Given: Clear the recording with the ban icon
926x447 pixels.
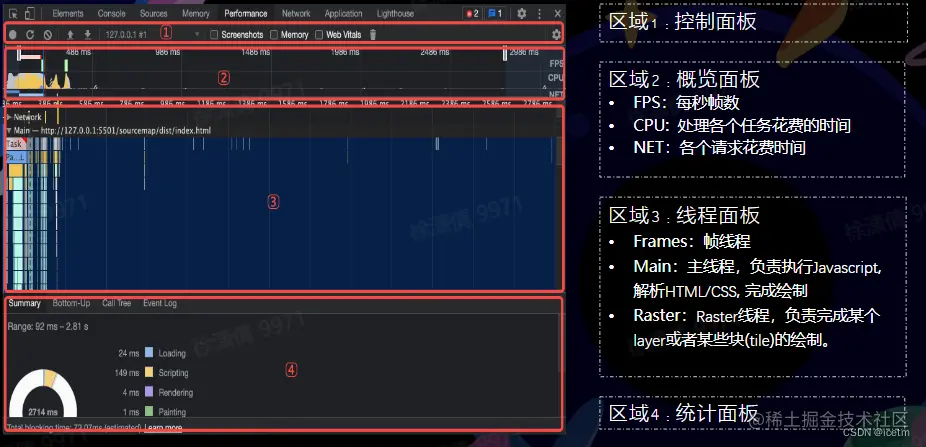Looking at the screenshot, I should (48, 35).
